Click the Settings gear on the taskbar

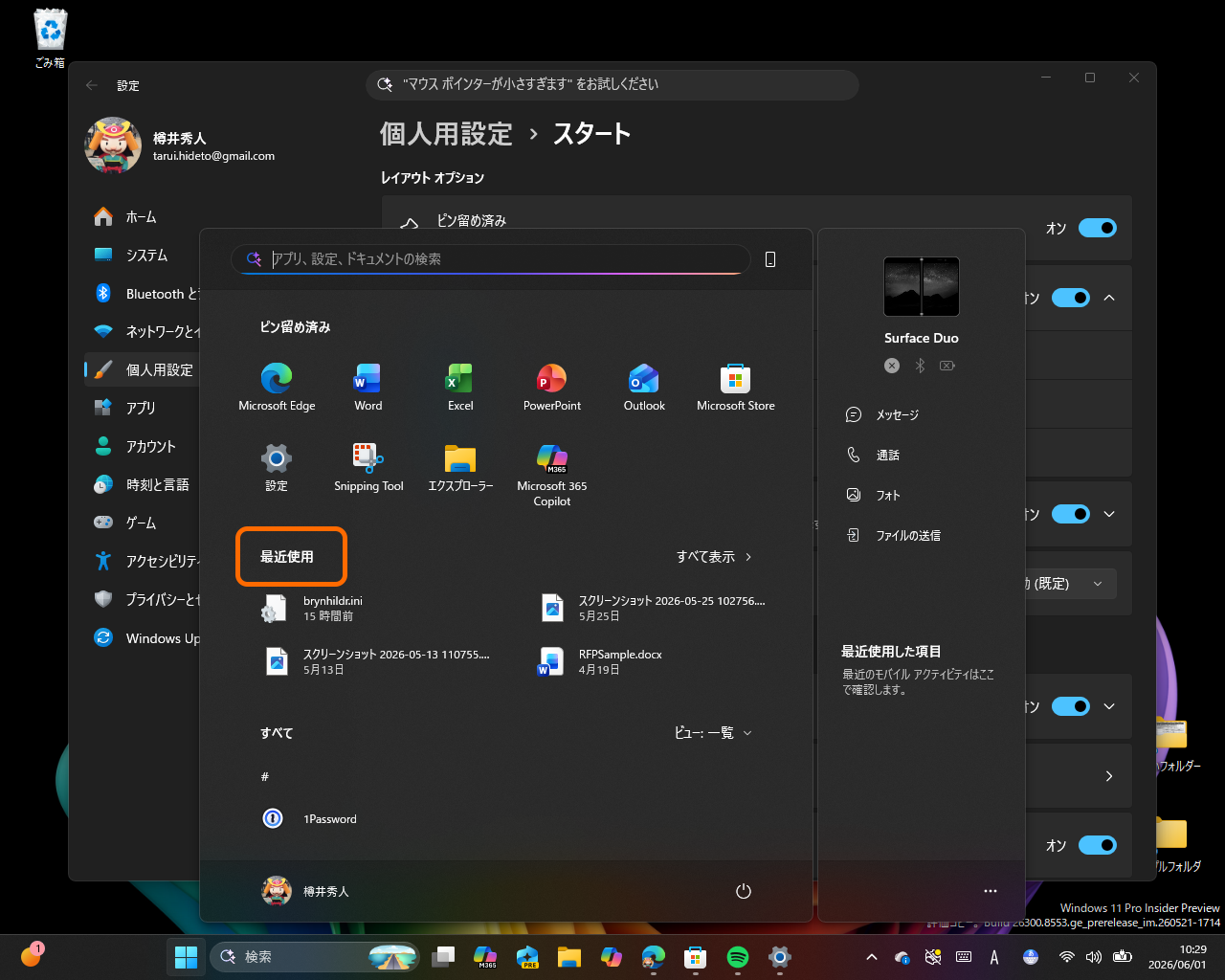(x=780, y=956)
